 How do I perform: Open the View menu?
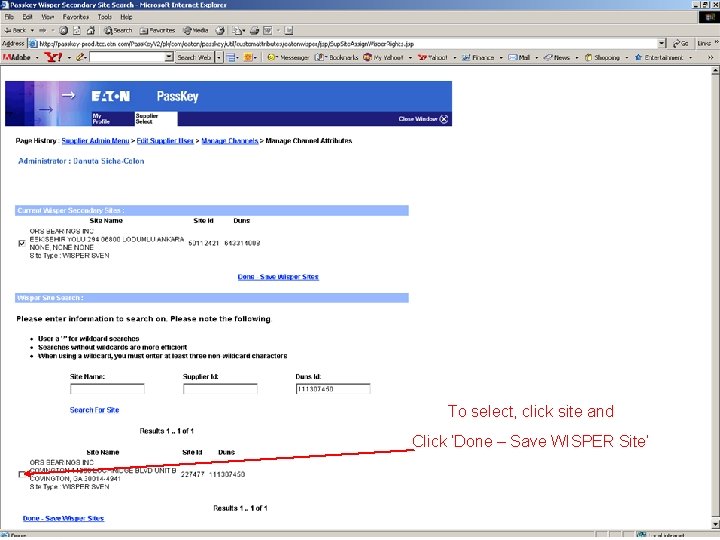pos(48,17)
